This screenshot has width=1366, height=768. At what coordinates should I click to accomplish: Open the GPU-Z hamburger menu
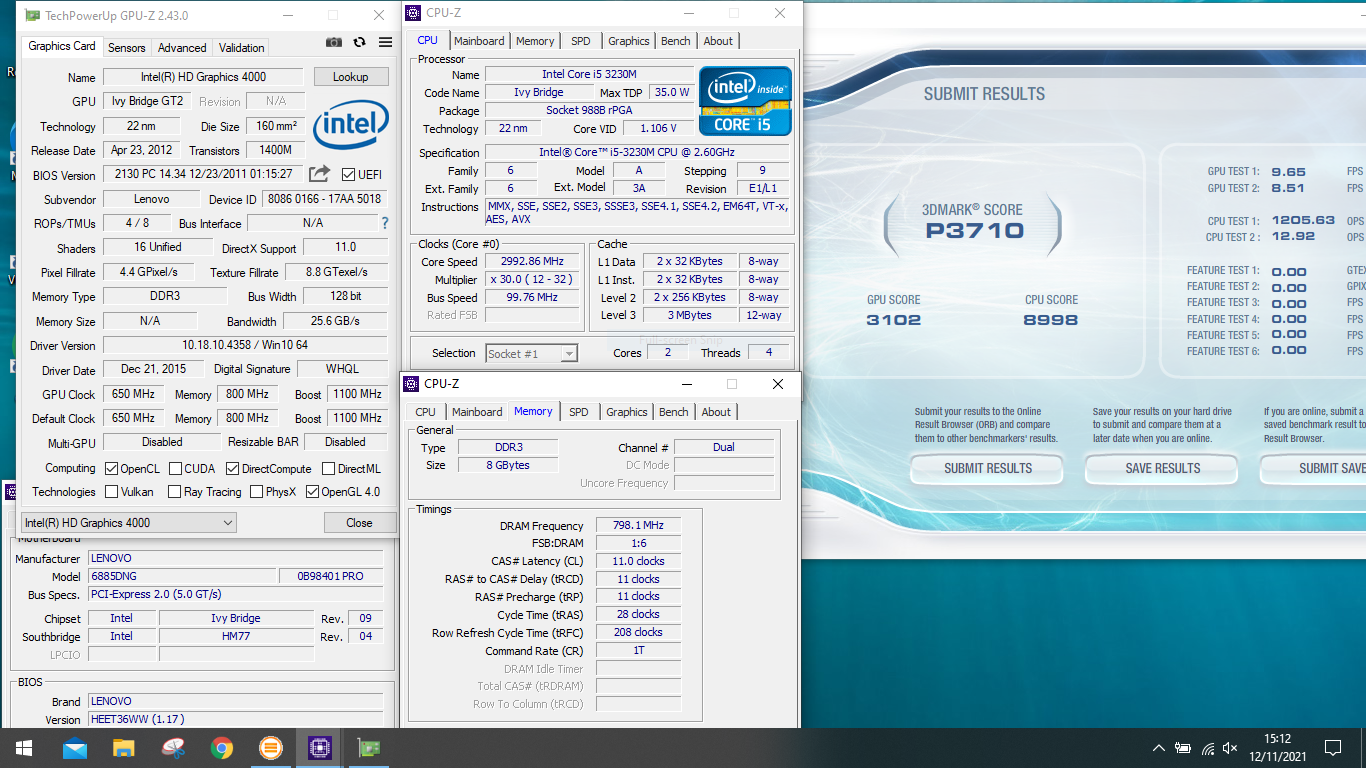(x=386, y=43)
